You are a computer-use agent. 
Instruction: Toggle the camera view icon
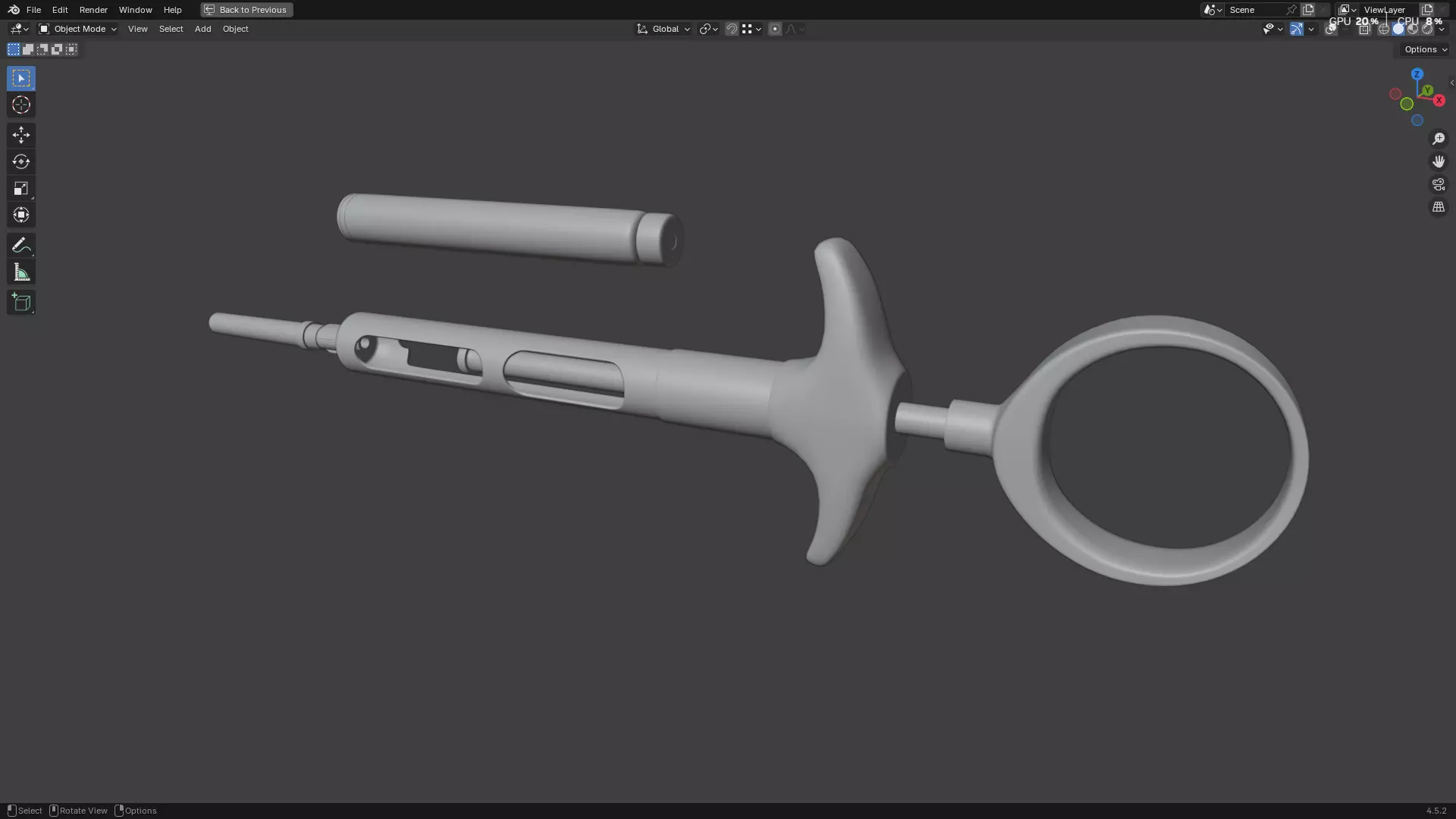(x=1439, y=184)
